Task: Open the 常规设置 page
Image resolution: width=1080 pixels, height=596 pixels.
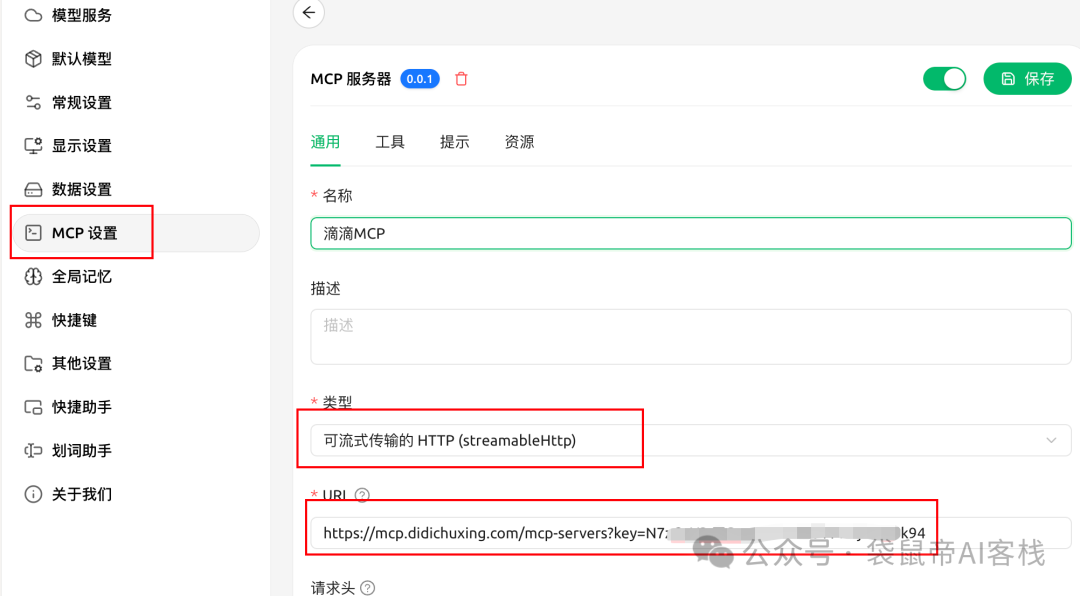Action: pos(135,103)
